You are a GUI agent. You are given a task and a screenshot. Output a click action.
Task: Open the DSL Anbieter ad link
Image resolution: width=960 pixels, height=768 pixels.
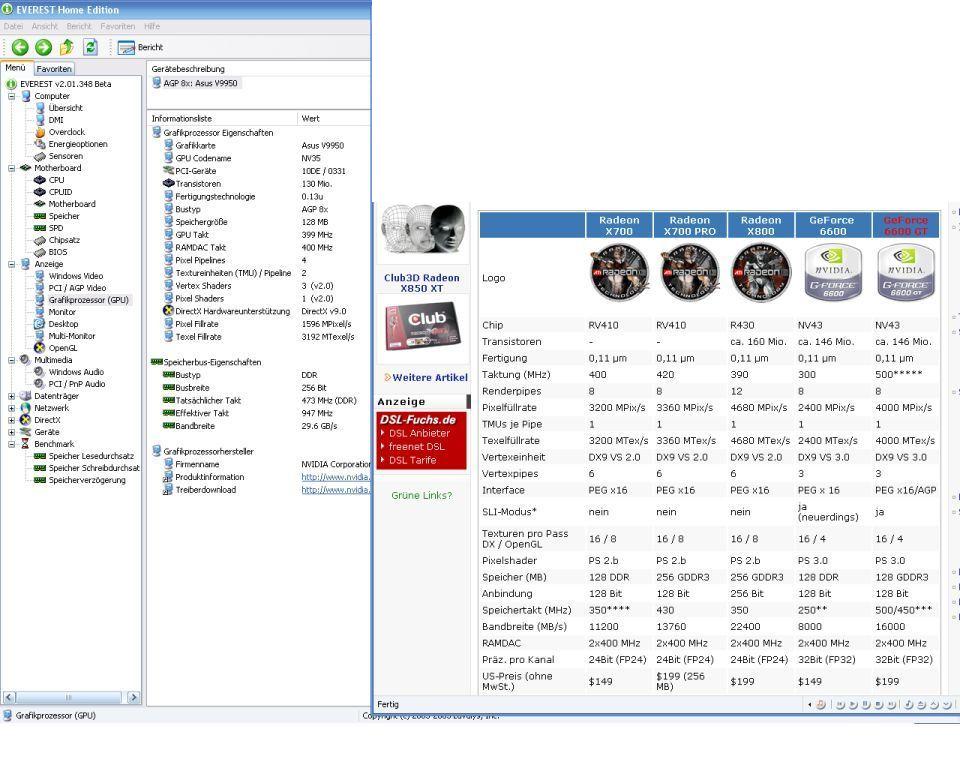419,433
